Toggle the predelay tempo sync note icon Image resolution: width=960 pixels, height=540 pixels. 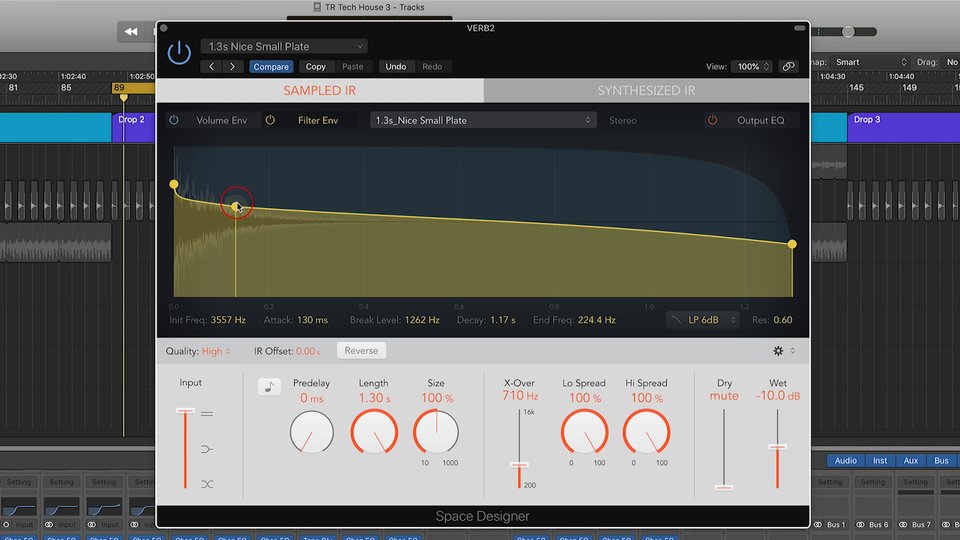click(x=269, y=386)
